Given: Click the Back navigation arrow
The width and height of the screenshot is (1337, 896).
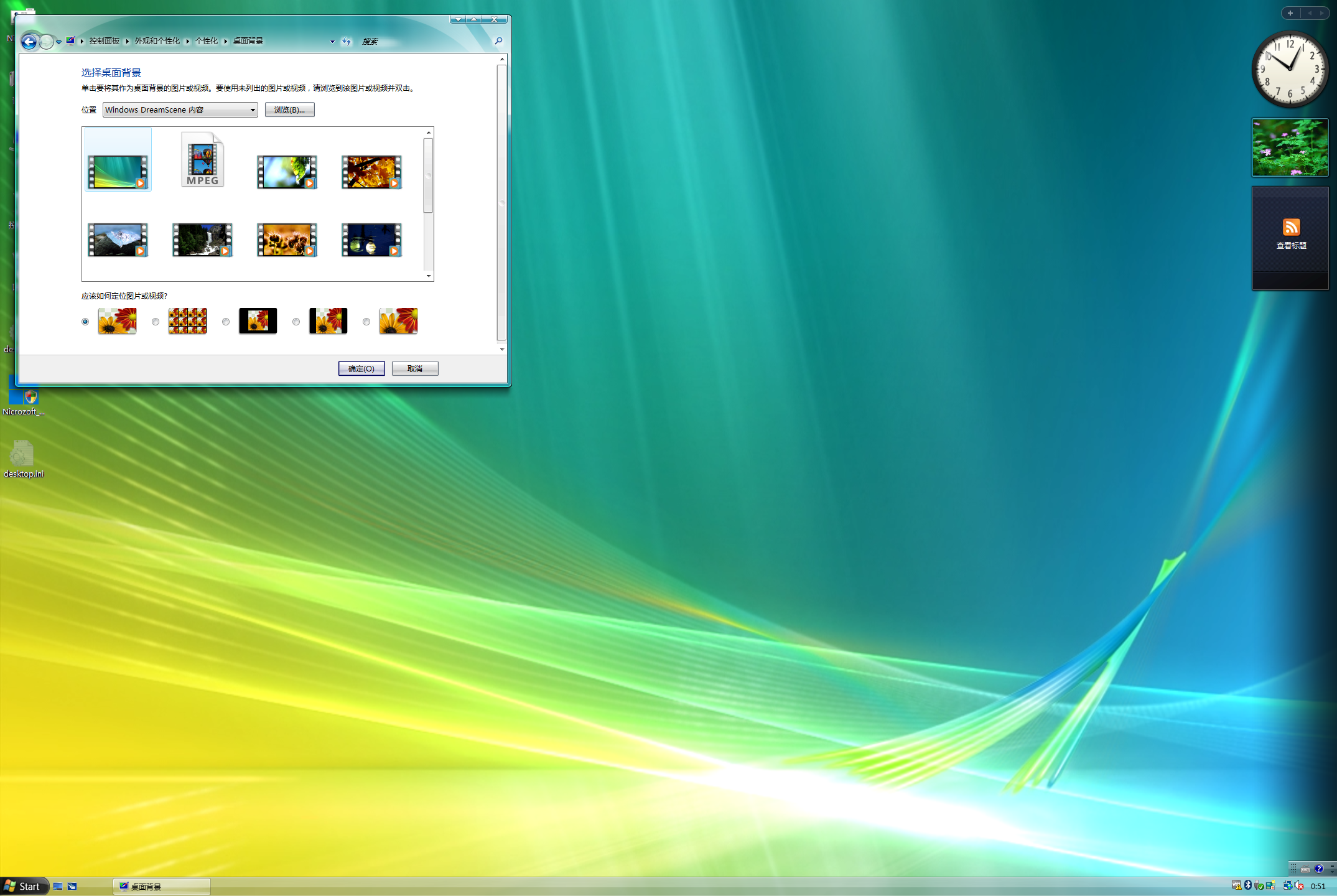Looking at the screenshot, I should pyautogui.click(x=29, y=42).
